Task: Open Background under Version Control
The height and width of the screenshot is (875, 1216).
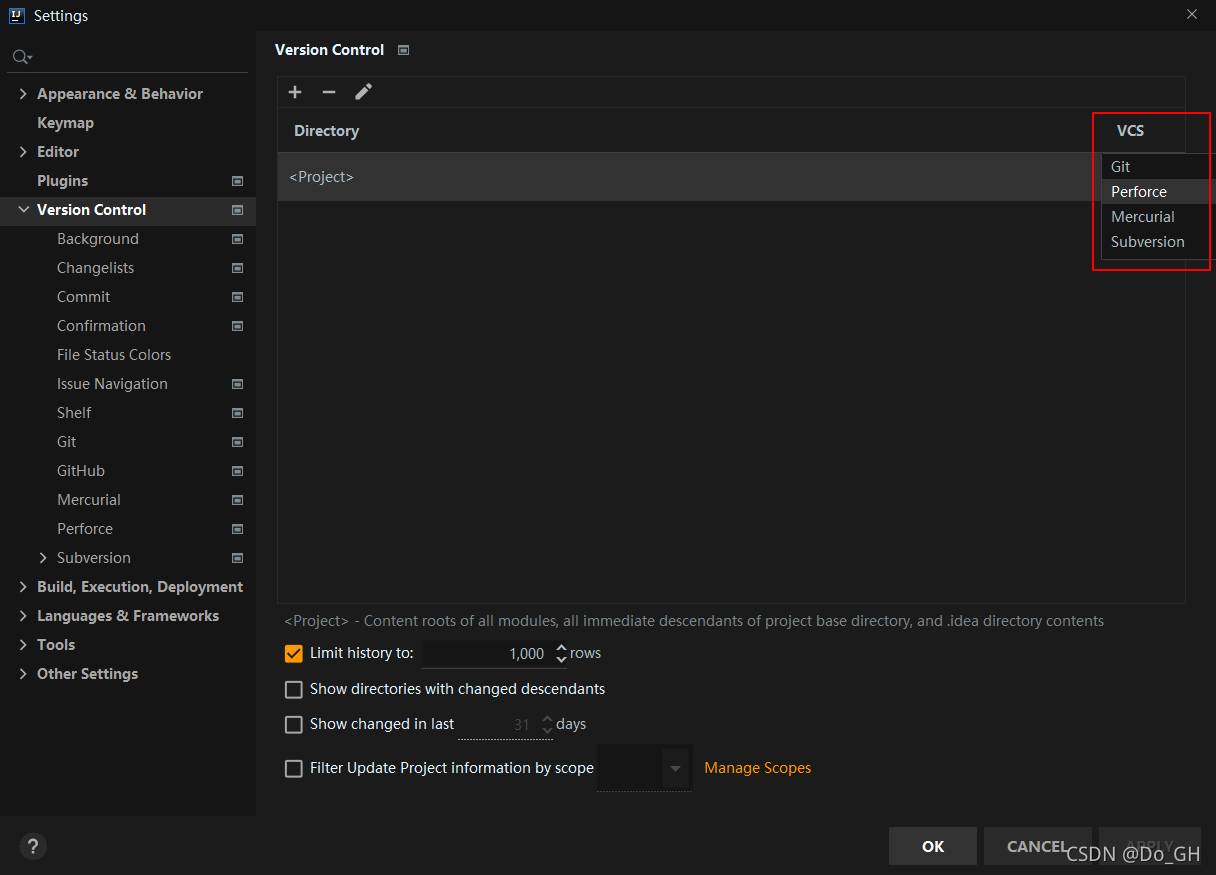Action: coord(98,239)
